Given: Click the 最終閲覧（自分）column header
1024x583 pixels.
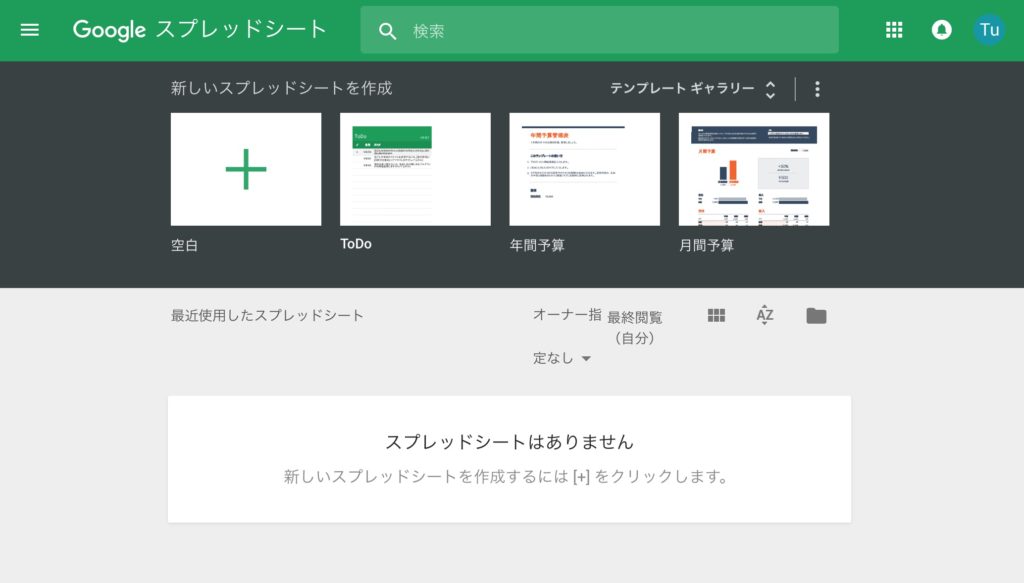Looking at the screenshot, I should 634,327.
